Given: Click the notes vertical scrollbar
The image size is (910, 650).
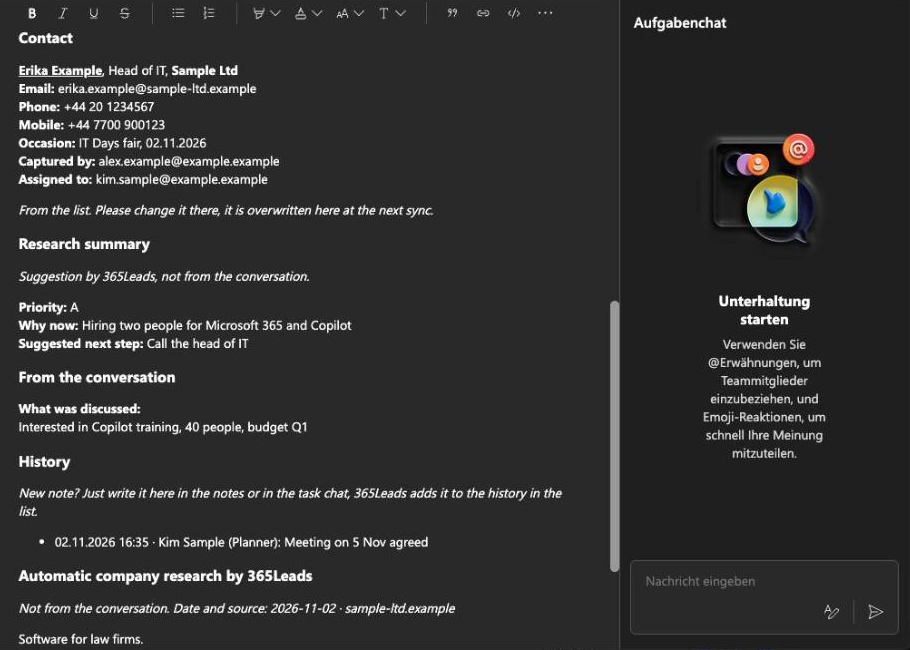Looking at the screenshot, I should pos(615,436).
